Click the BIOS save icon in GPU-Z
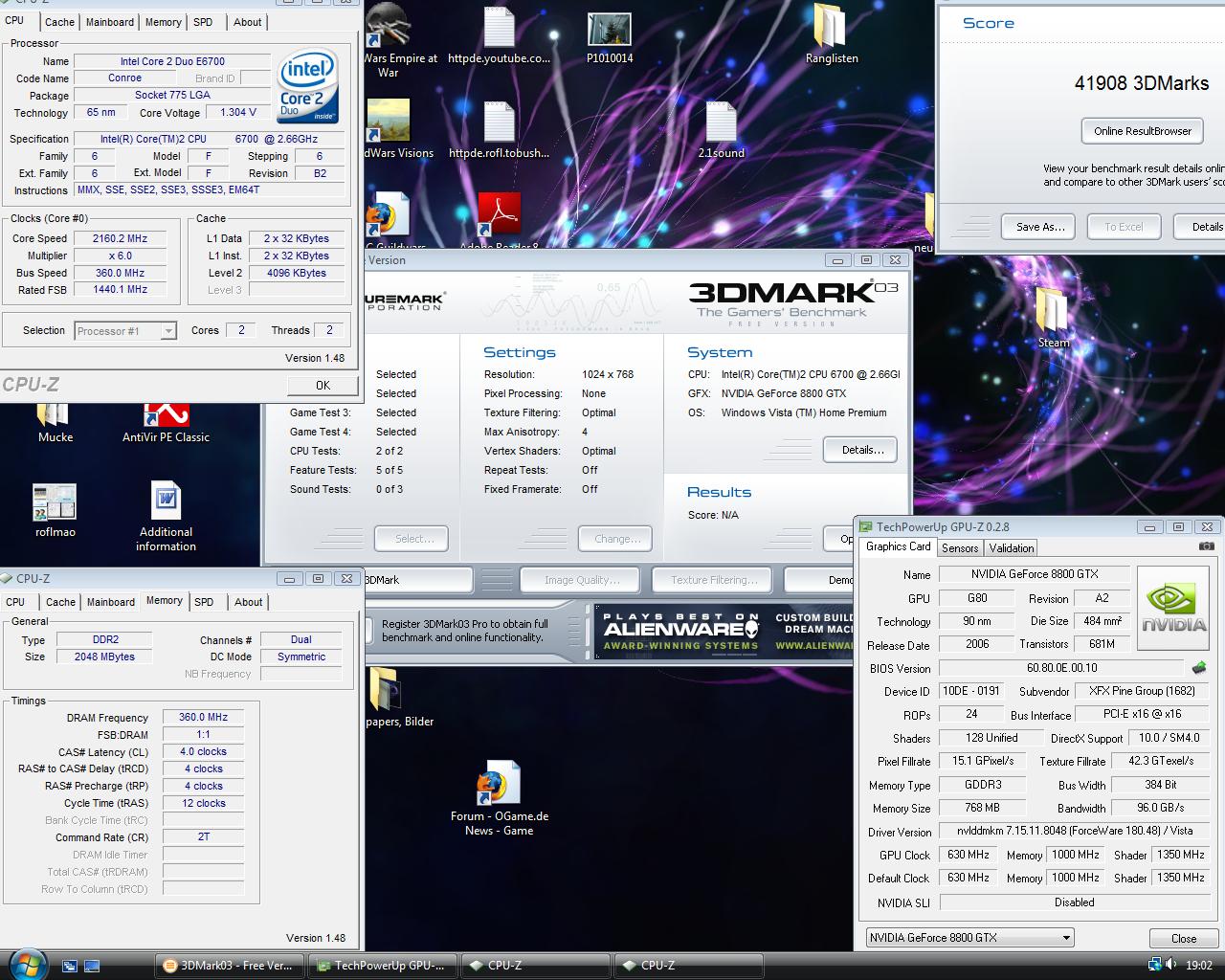 coord(1198,668)
